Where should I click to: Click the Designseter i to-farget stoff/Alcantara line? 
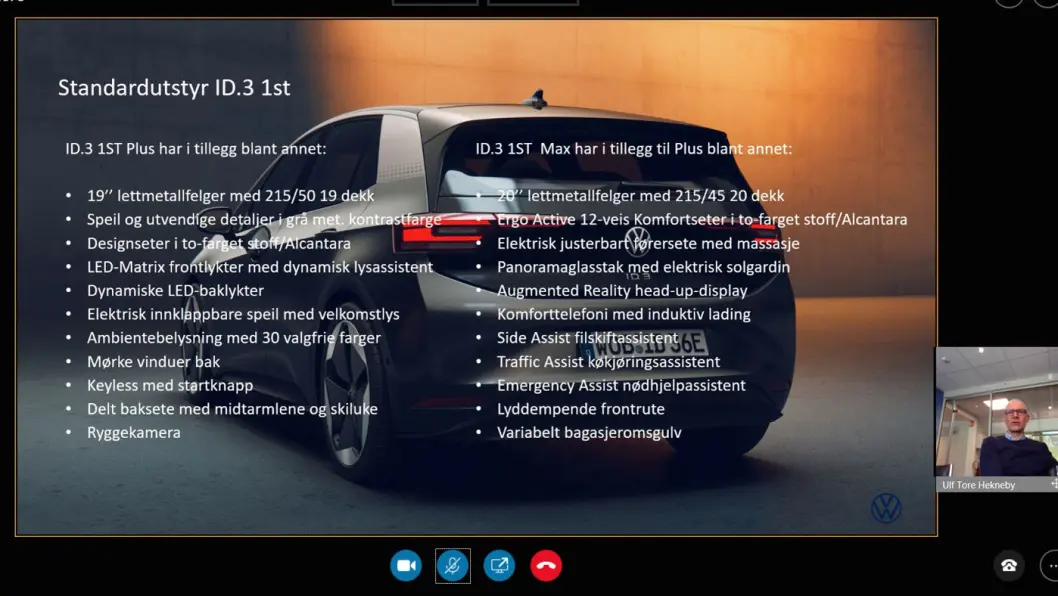(219, 243)
